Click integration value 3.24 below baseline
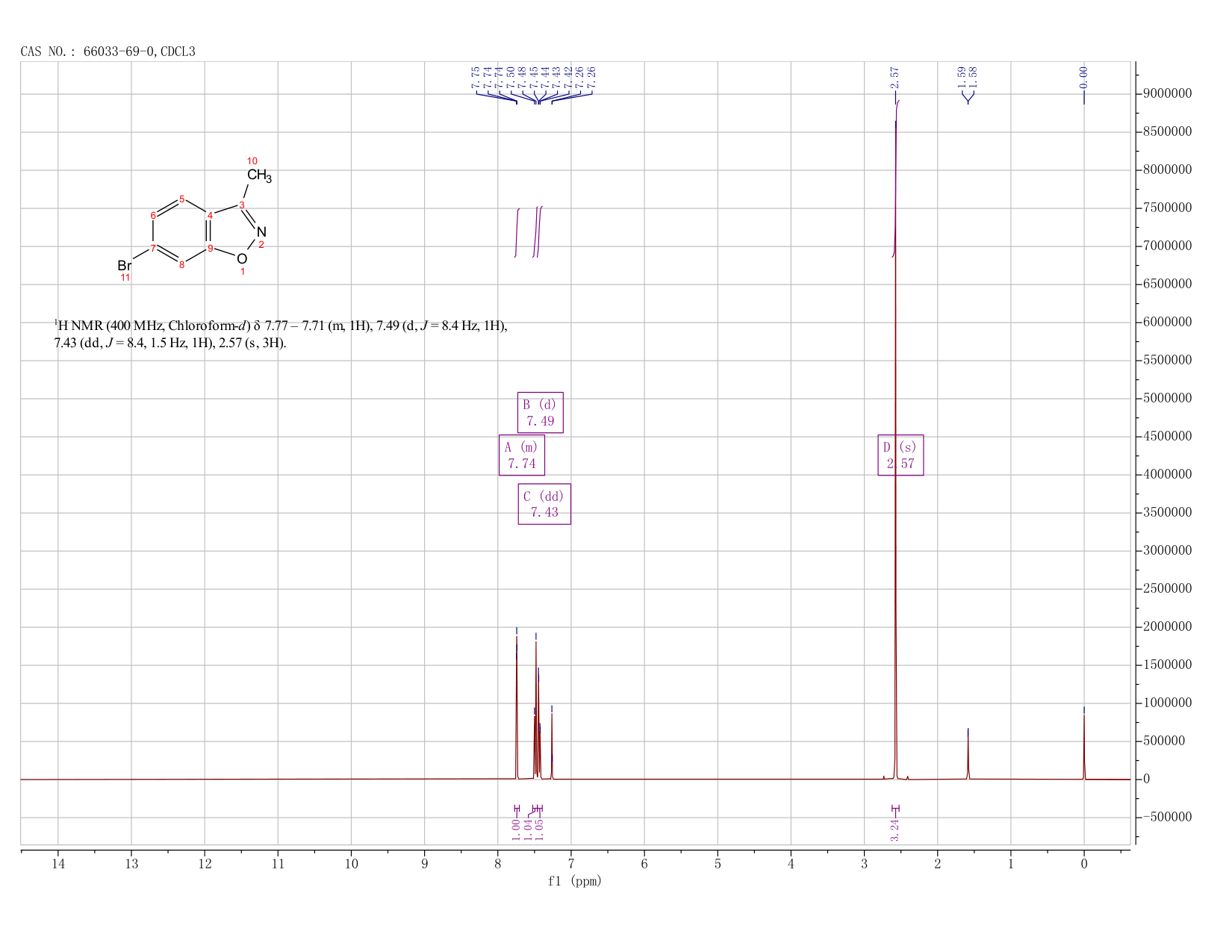 tap(895, 830)
